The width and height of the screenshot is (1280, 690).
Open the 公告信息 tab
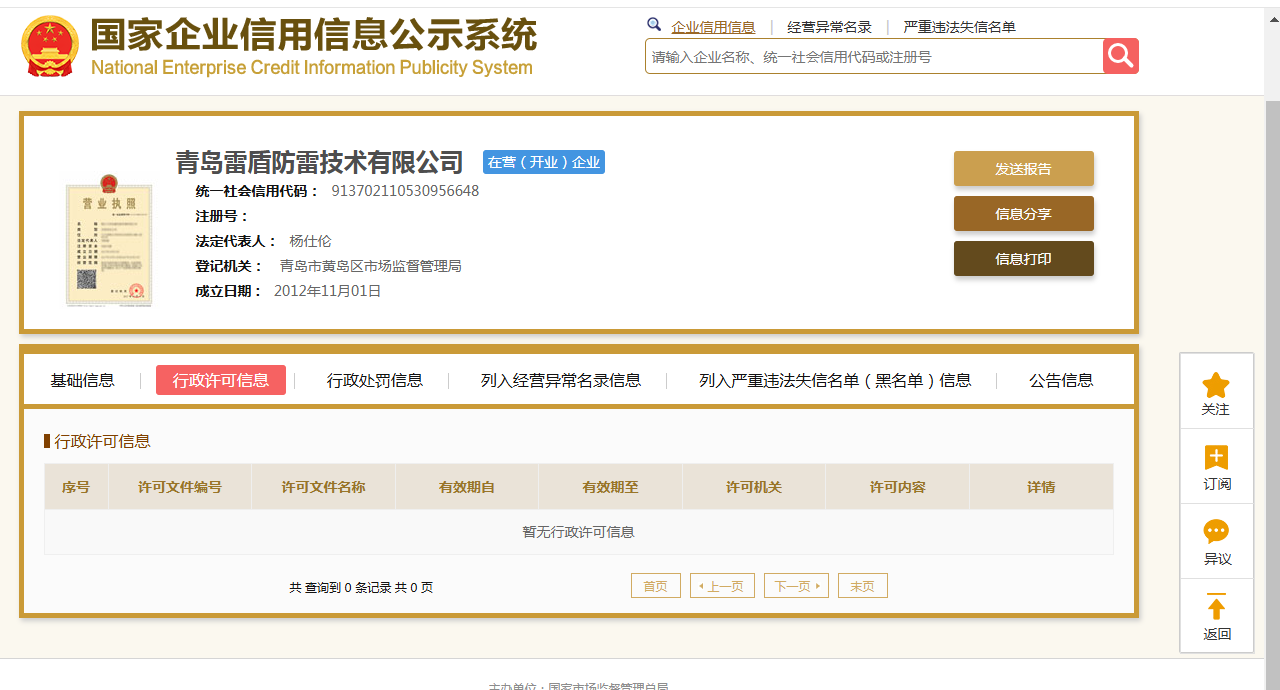coord(1061,380)
